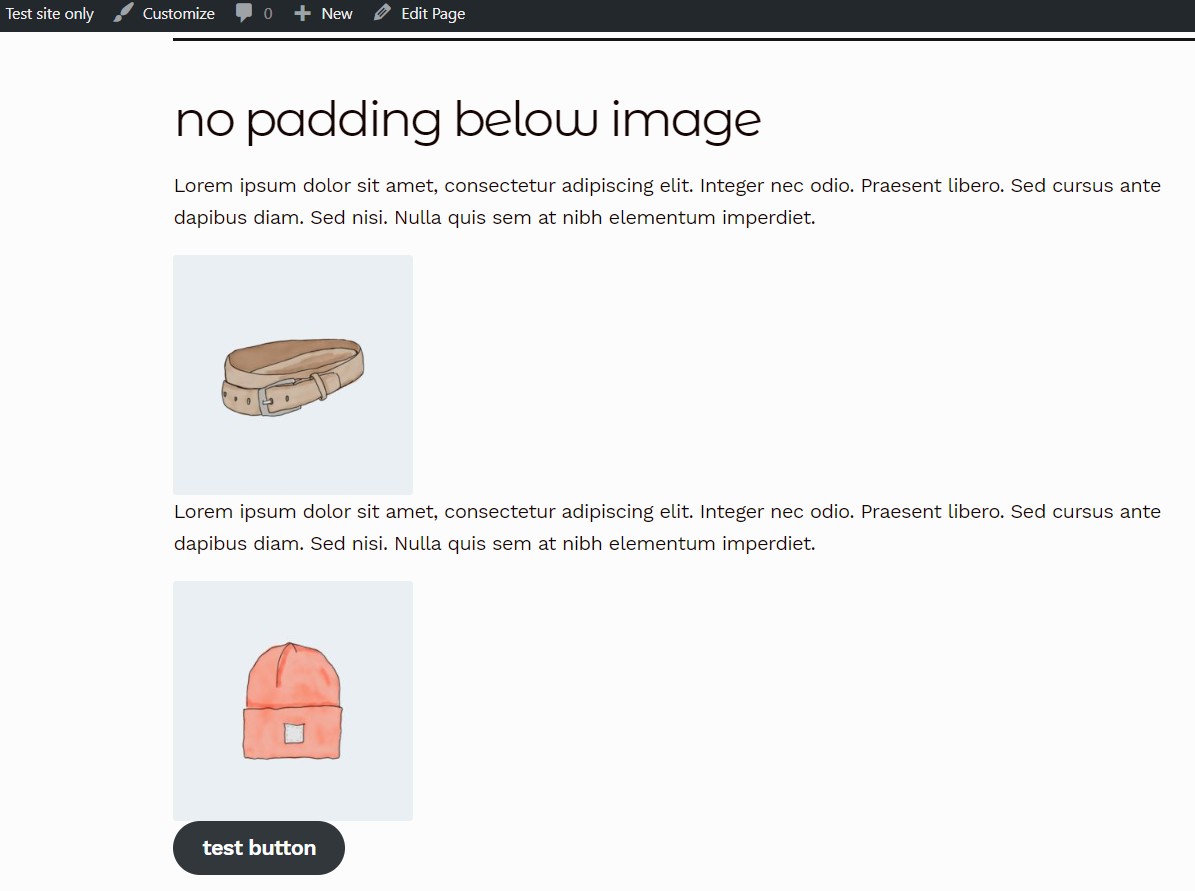
Task: Open "Edit Page" from the admin bar
Action: (419, 13)
